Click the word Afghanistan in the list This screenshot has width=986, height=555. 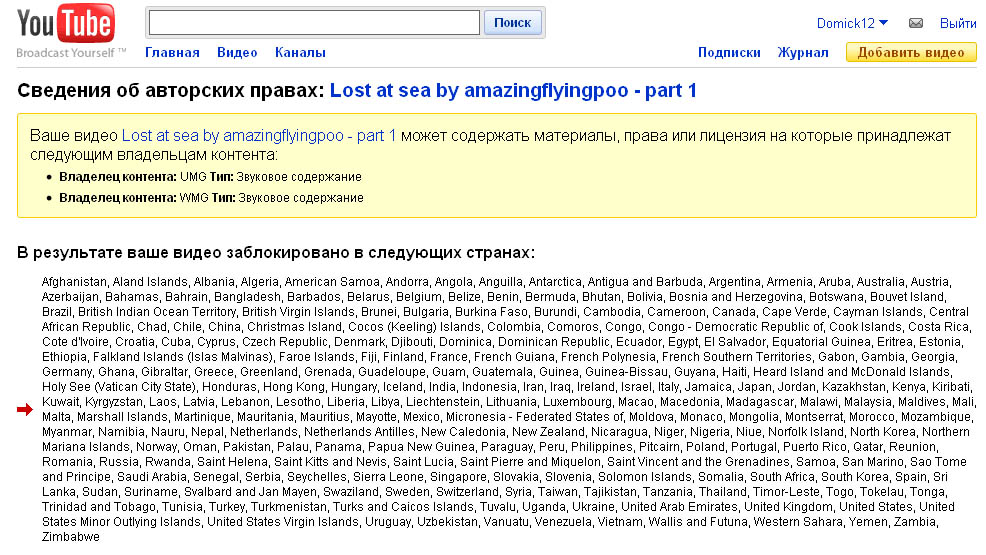point(74,282)
